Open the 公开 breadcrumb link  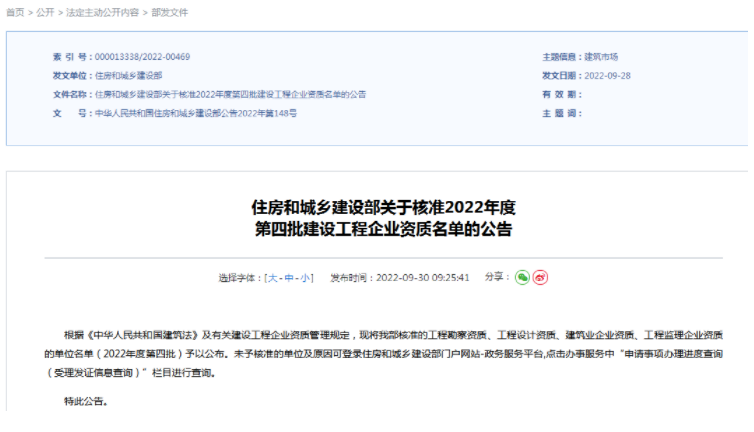pos(45,13)
